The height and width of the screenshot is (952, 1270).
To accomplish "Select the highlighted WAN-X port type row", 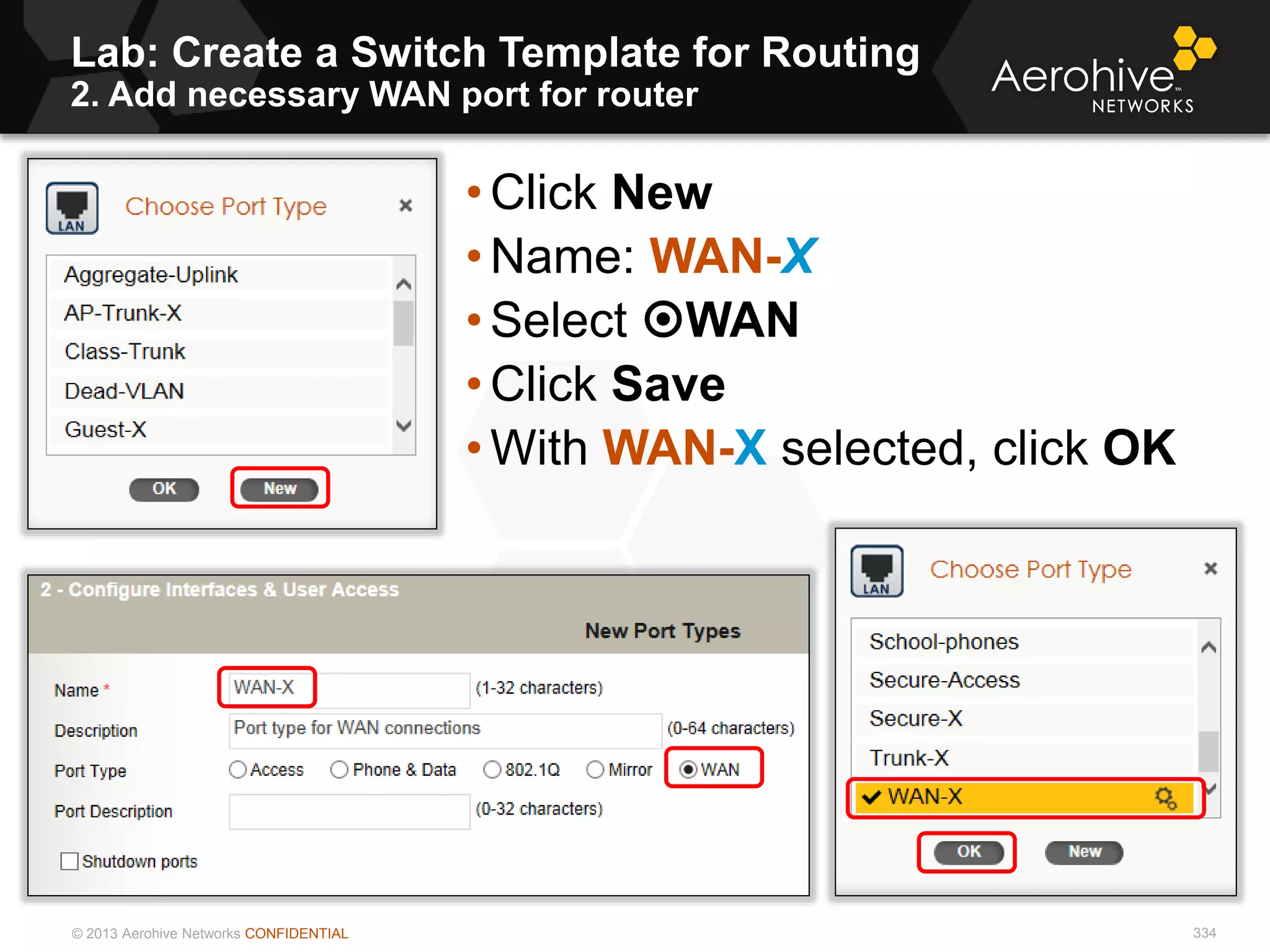I will coord(1024,797).
